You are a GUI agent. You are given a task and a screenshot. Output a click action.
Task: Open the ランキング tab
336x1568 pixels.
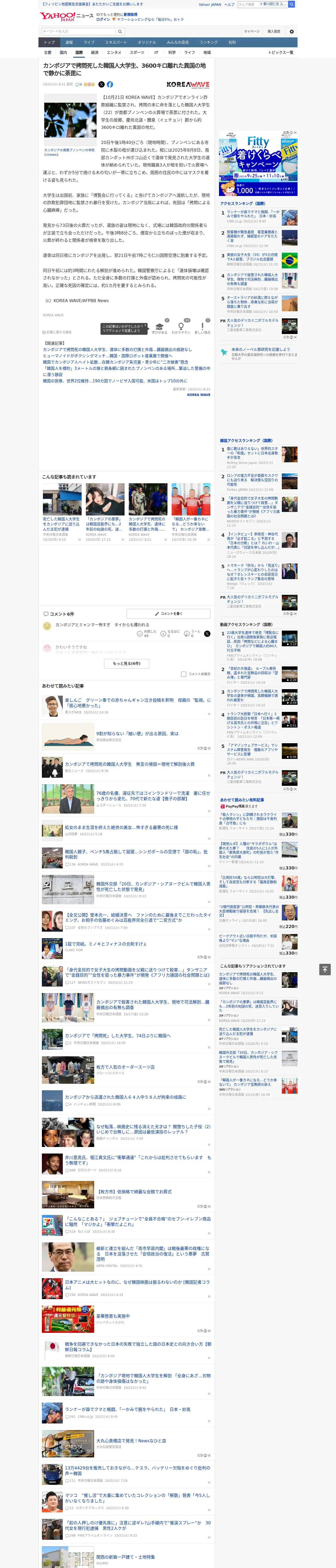click(209, 43)
